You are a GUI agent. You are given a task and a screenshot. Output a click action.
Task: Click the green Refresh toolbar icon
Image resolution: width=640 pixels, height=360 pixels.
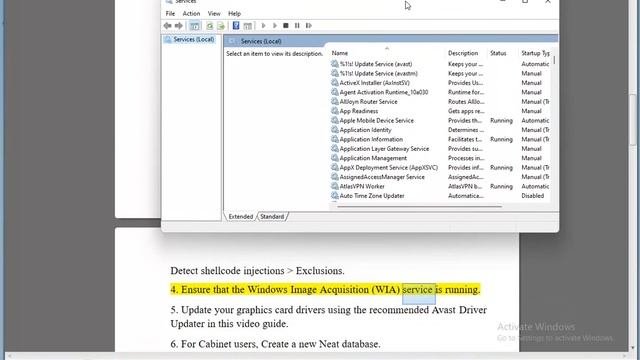point(209,26)
